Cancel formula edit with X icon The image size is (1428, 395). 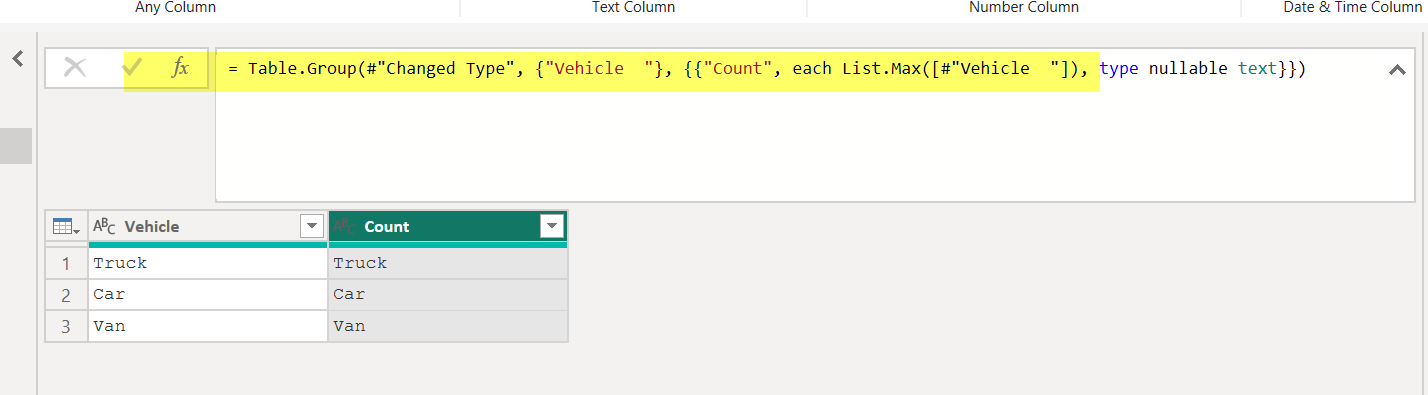[x=75, y=68]
